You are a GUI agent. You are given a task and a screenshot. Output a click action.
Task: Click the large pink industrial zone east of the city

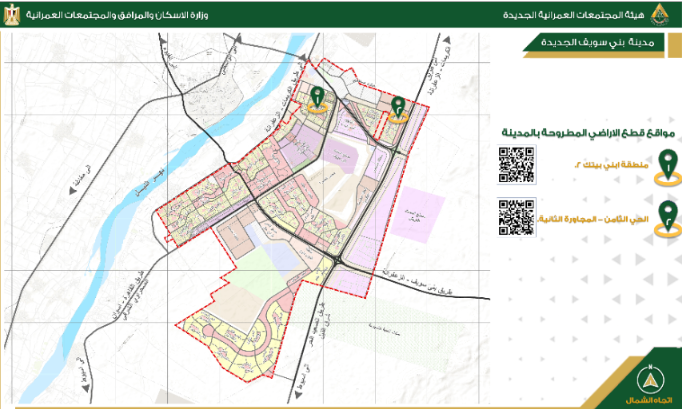(417, 214)
